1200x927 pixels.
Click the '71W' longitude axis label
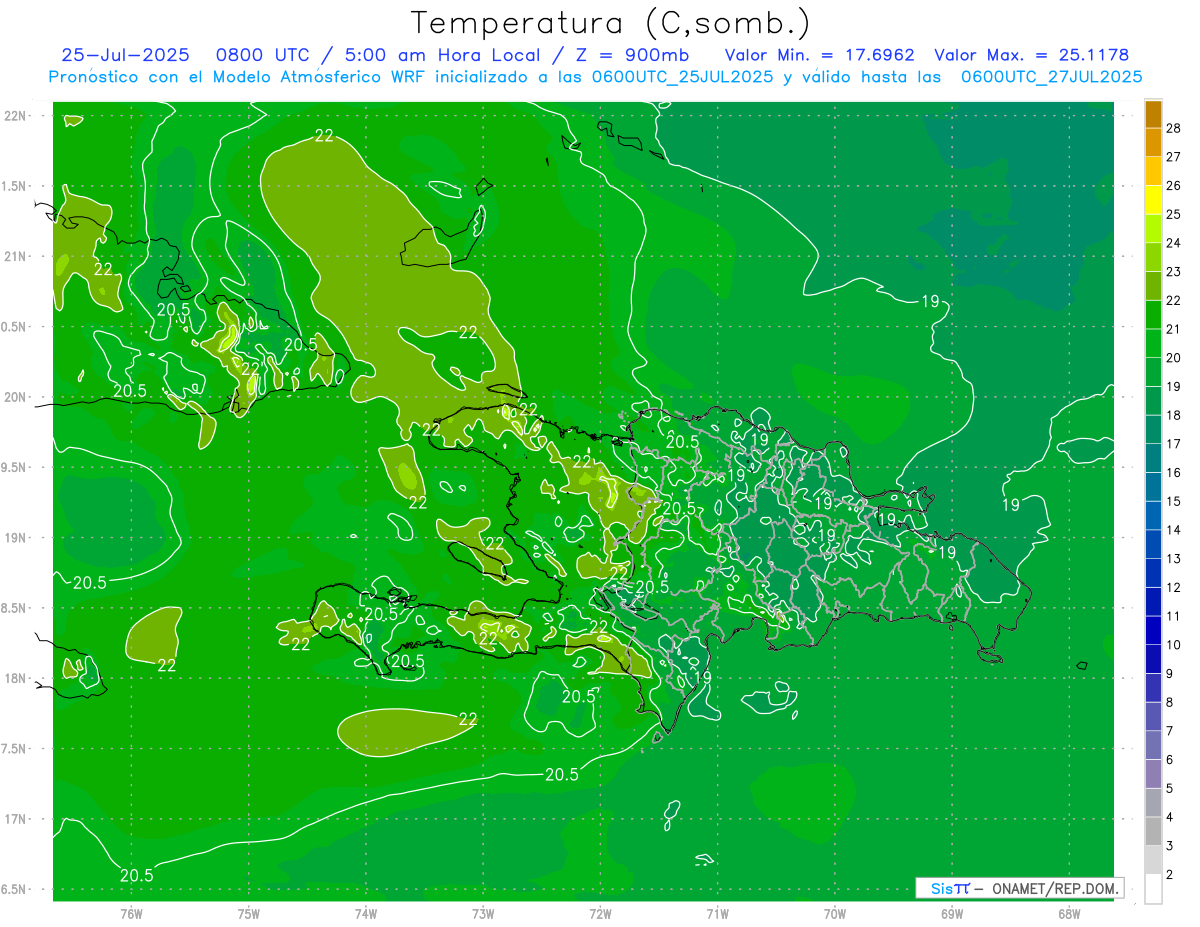[x=717, y=914]
